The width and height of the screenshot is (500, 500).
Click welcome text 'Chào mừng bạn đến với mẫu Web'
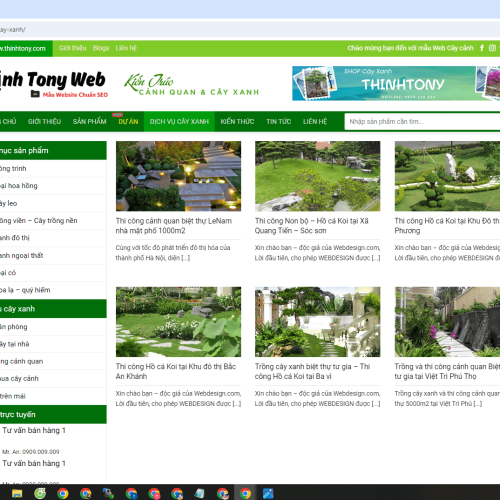coord(410,48)
